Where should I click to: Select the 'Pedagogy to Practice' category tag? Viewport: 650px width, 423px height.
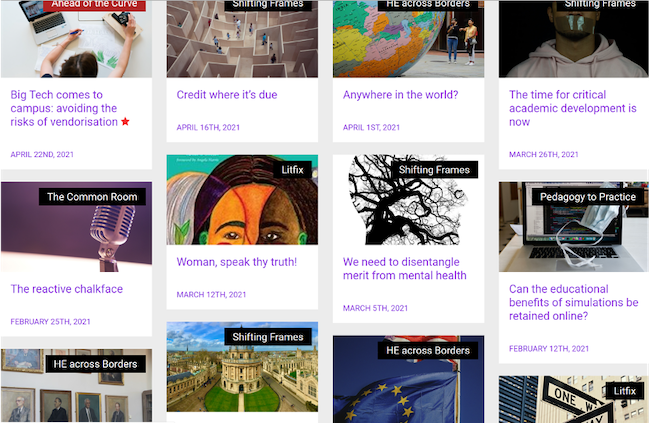coord(588,197)
